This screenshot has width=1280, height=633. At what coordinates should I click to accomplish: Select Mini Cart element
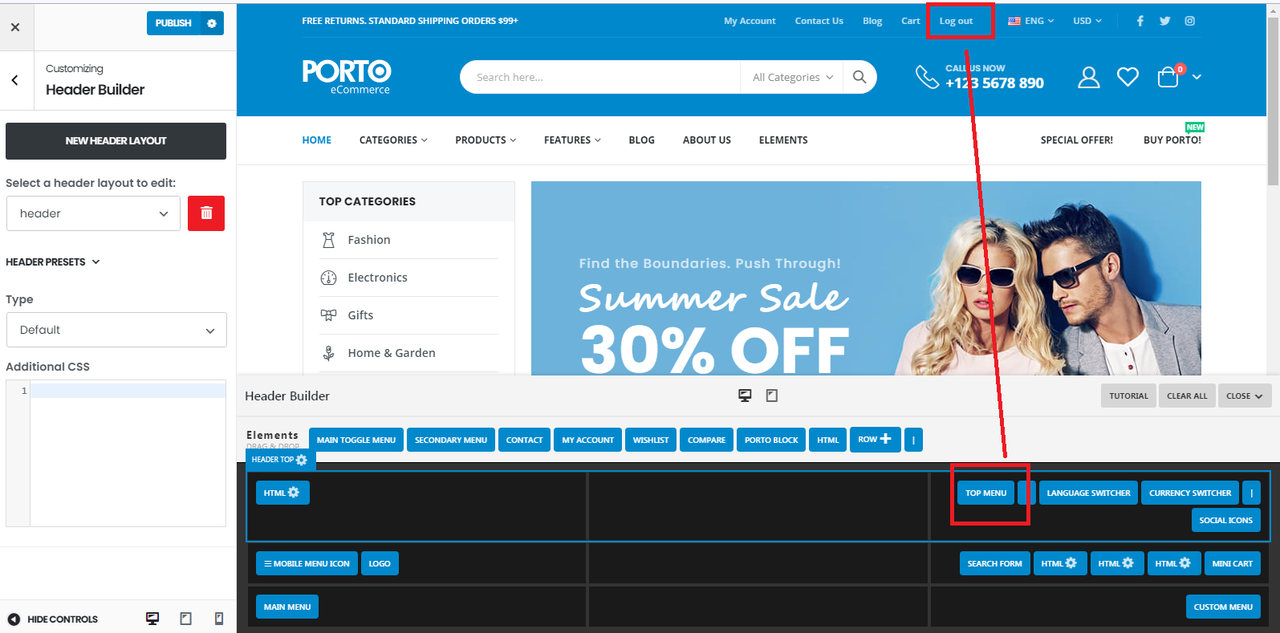click(x=1232, y=564)
